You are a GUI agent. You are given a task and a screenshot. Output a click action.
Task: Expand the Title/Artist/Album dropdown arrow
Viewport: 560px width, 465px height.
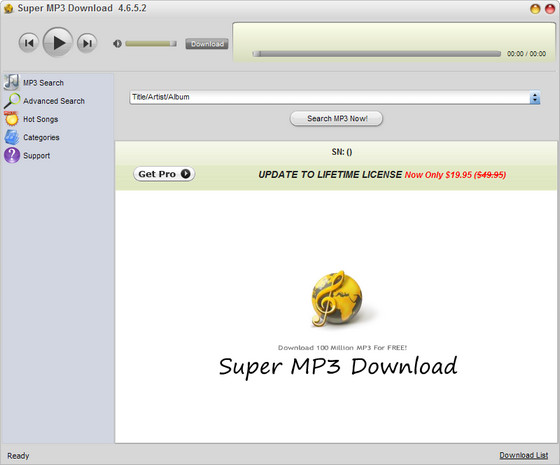[x=535, y=98]
